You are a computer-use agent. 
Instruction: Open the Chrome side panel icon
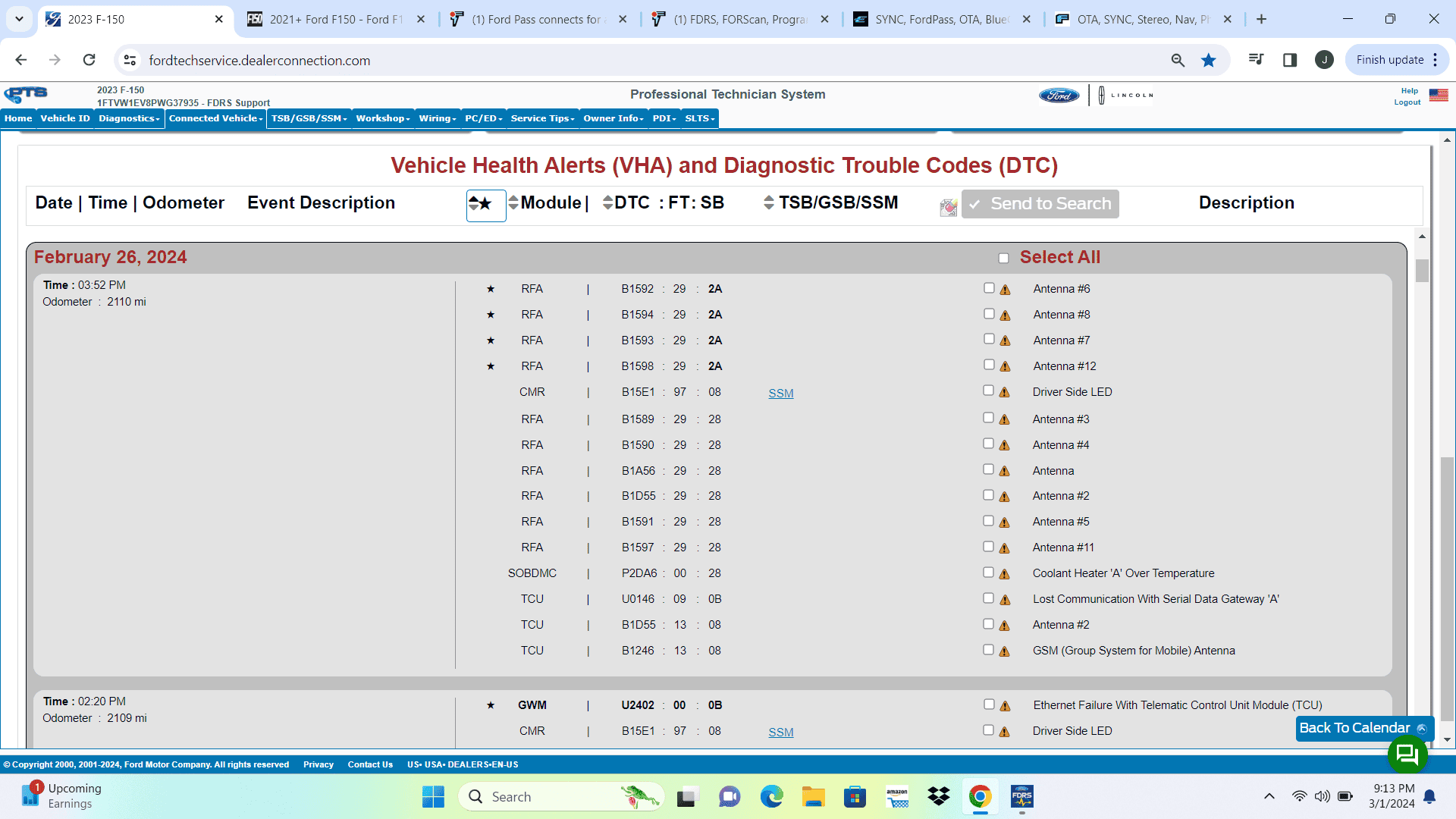tap(1289, 60)
